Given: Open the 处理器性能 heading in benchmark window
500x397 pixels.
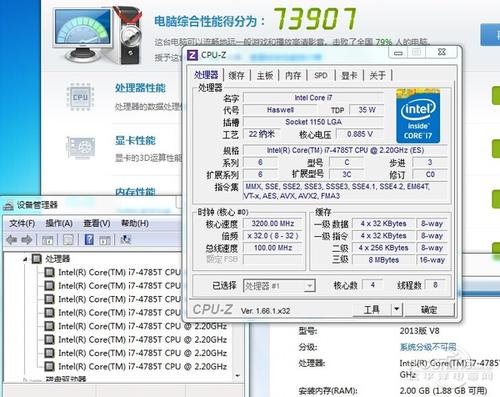Looking at the screenshot, I should pyautogui.click(x=140, y=88).
